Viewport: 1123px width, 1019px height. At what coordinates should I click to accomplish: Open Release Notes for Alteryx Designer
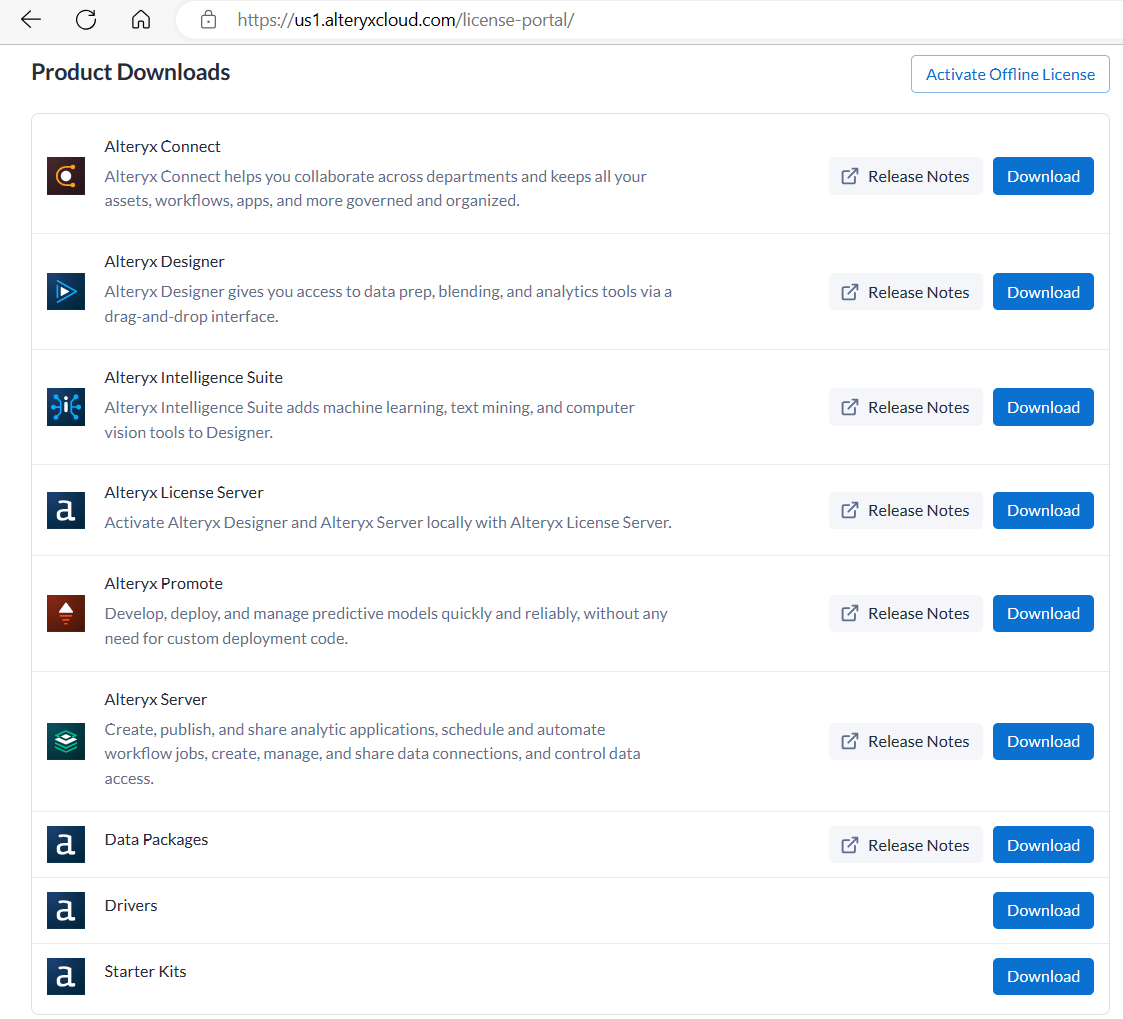pyautogui.click(x=905, y=292)
